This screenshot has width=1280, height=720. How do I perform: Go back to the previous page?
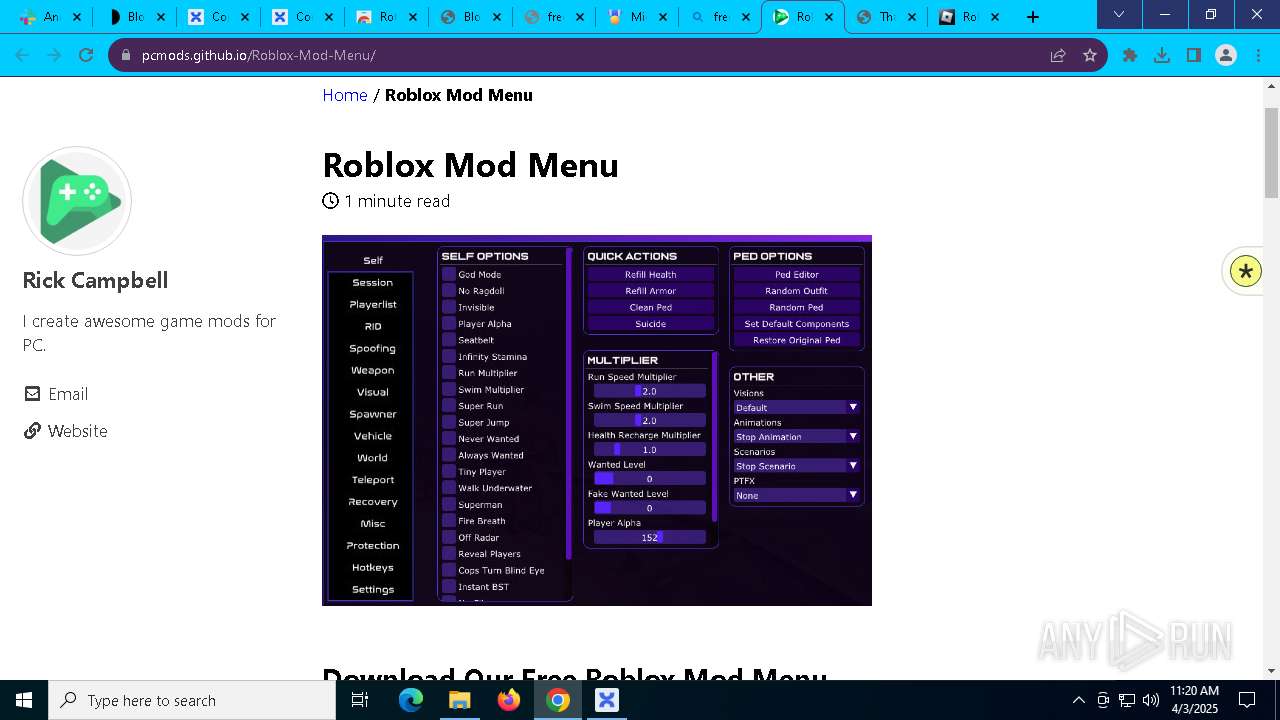coord(22,55)
